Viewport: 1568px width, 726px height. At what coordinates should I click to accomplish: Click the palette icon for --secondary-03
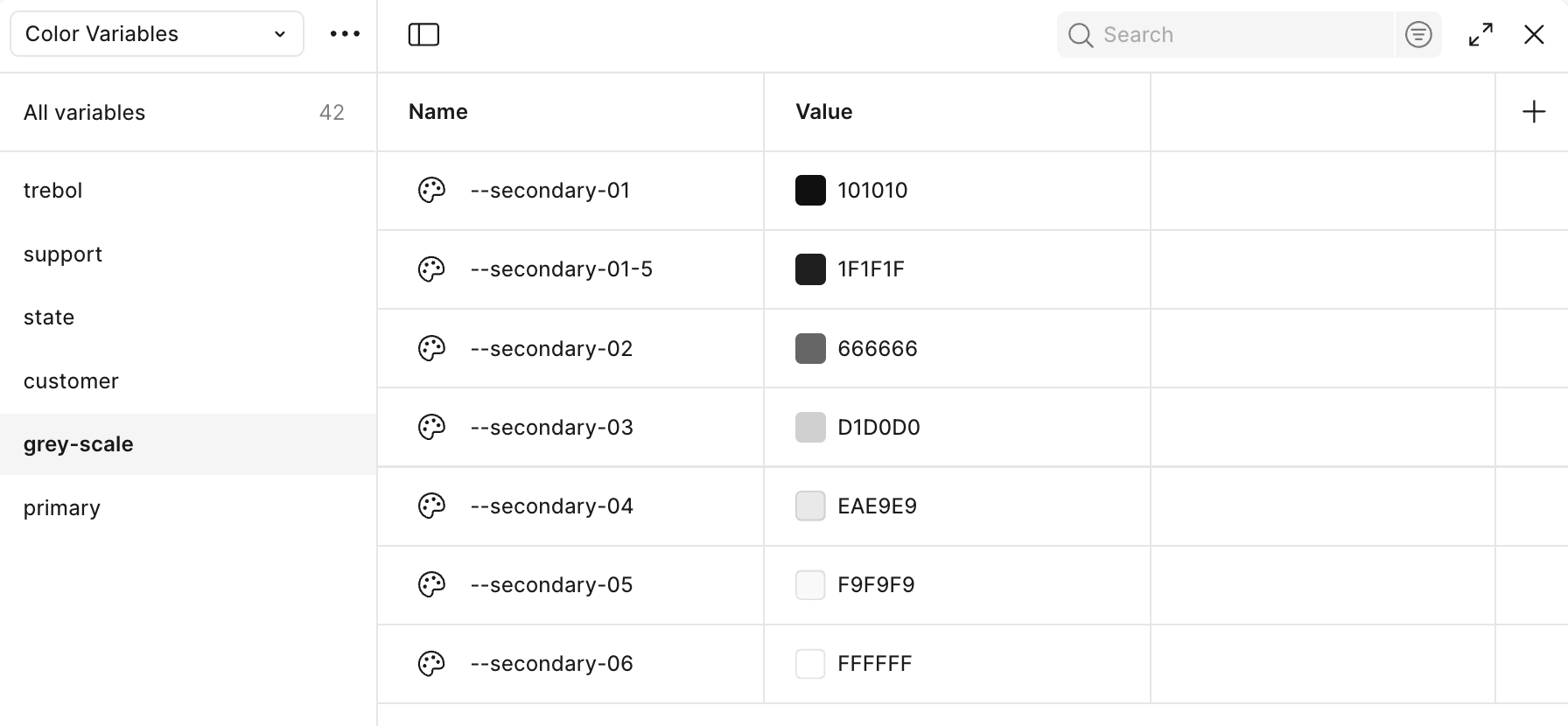(431, 427)
